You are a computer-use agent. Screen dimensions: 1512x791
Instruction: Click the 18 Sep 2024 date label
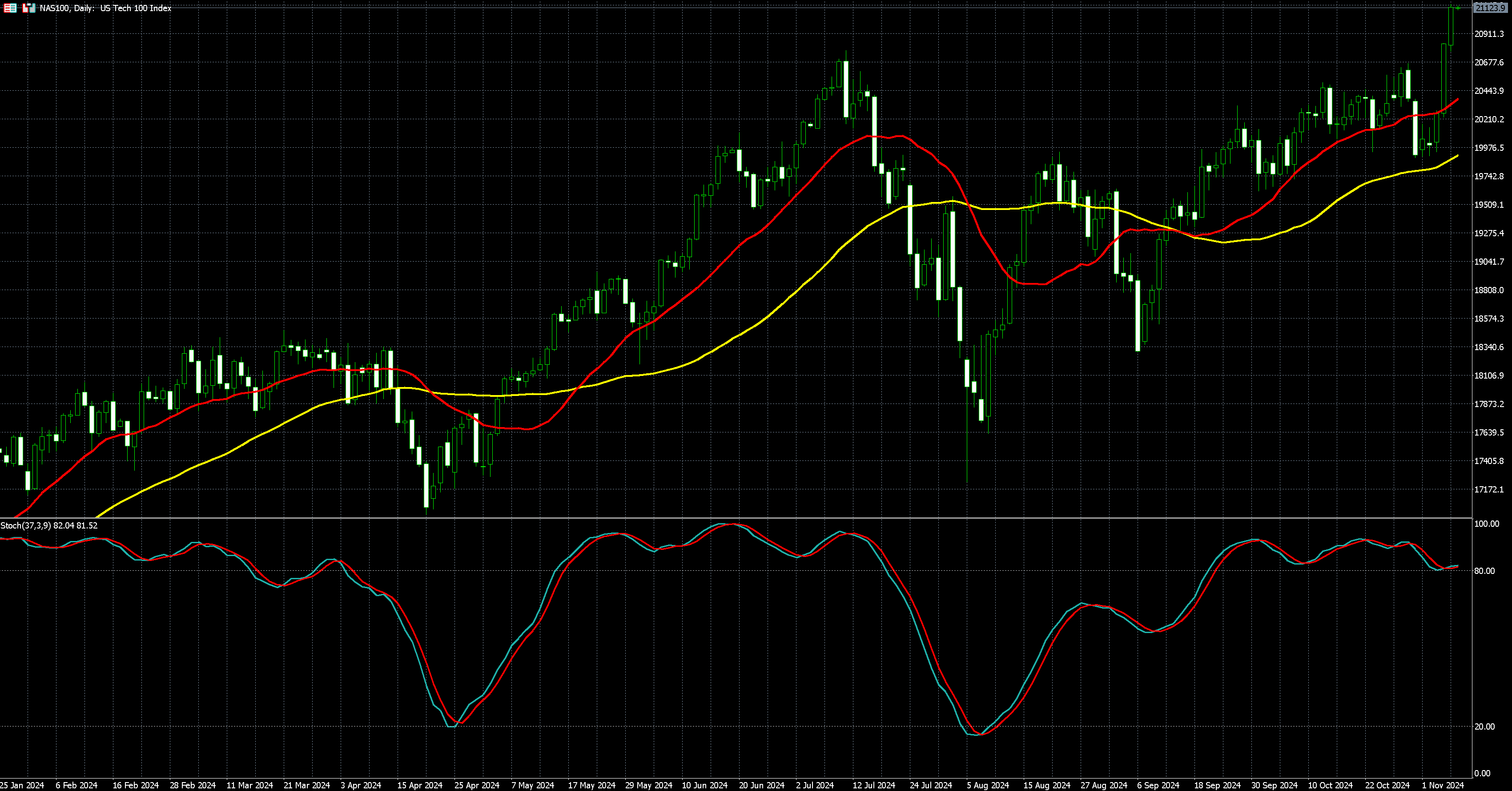pyautogui.click(x=1218, y=785)
